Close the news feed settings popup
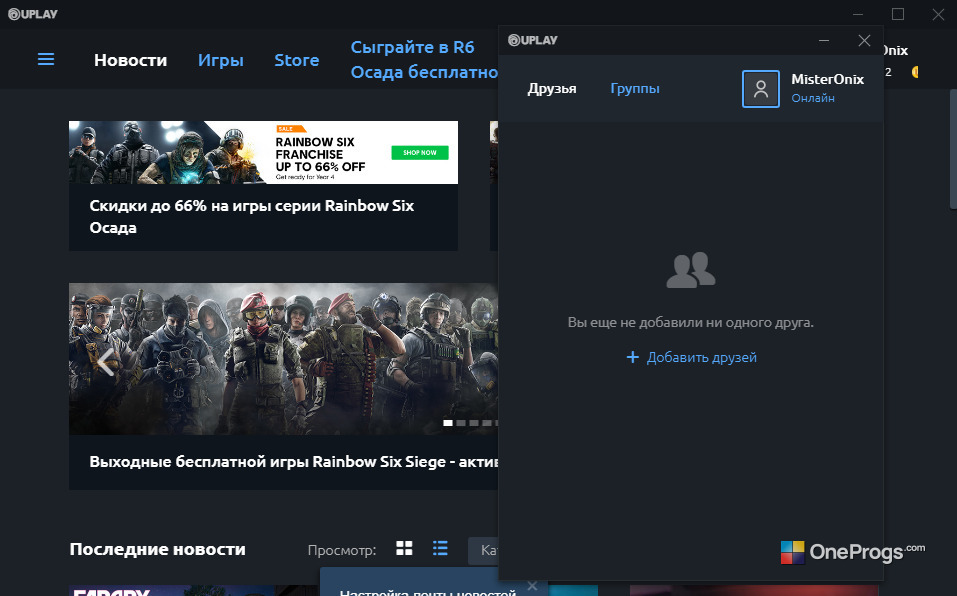The width and height of the screenshot is (957, 596). [x=532, y=586]
